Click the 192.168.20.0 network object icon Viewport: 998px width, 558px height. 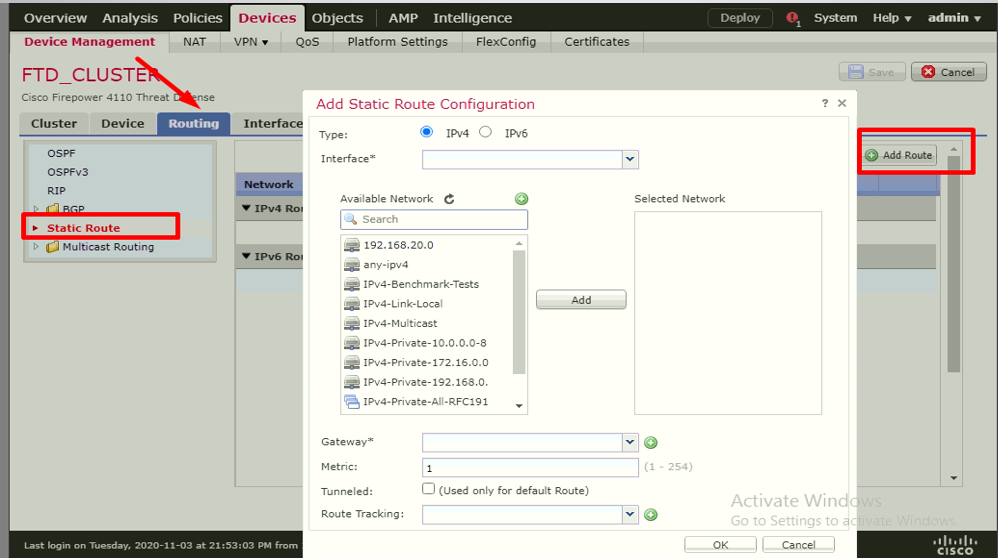(x=351, y=245)
